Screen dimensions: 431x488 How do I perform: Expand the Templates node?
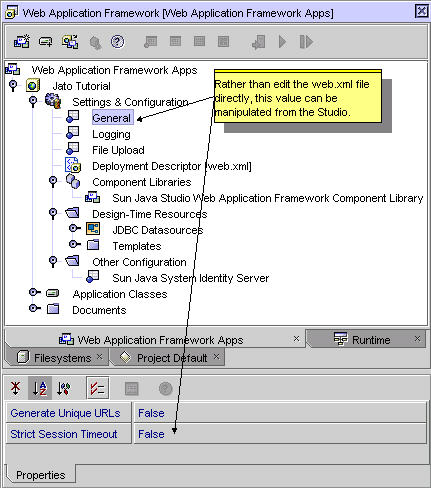coord(75,244)
